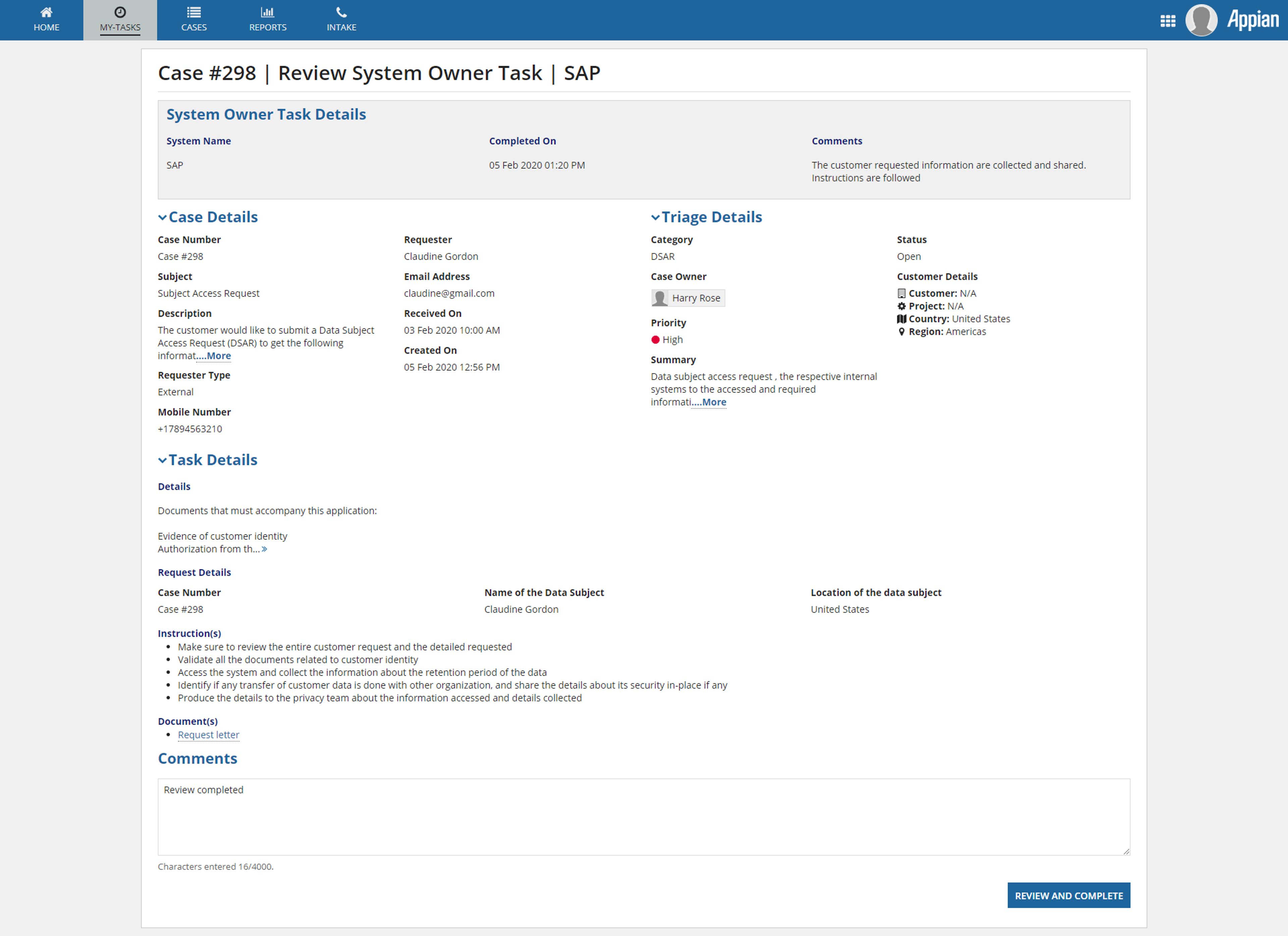
Task: Click the email claudine@gmail.com
Action: coord(449,294)
